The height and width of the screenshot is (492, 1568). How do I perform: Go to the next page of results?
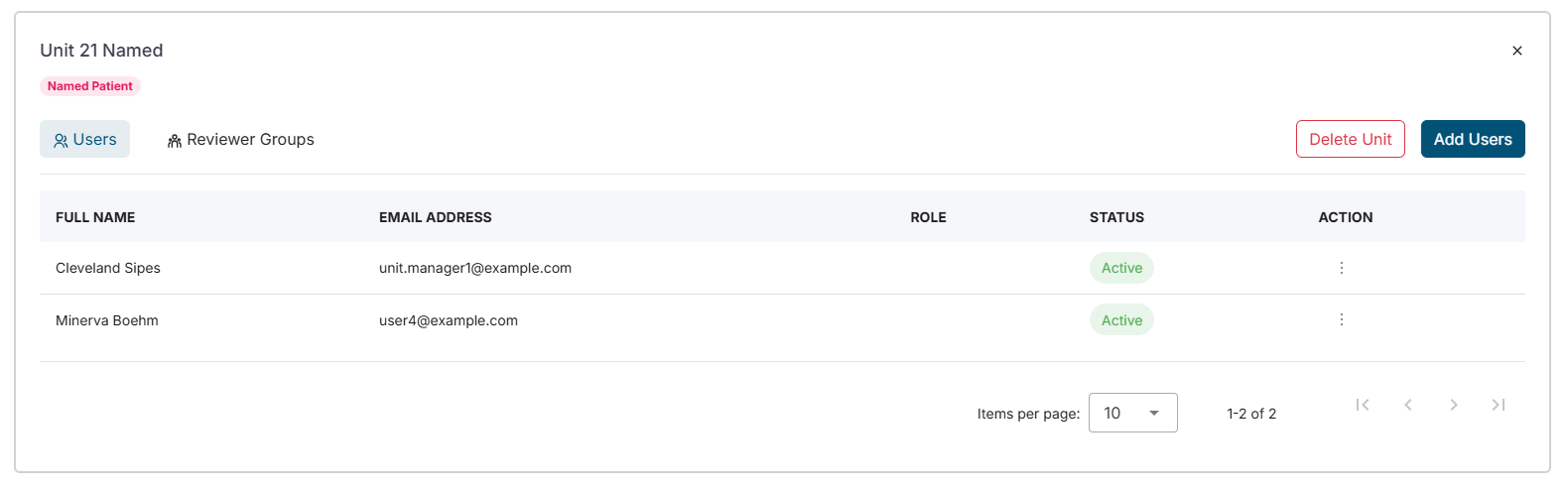(x=1454, y=405)
